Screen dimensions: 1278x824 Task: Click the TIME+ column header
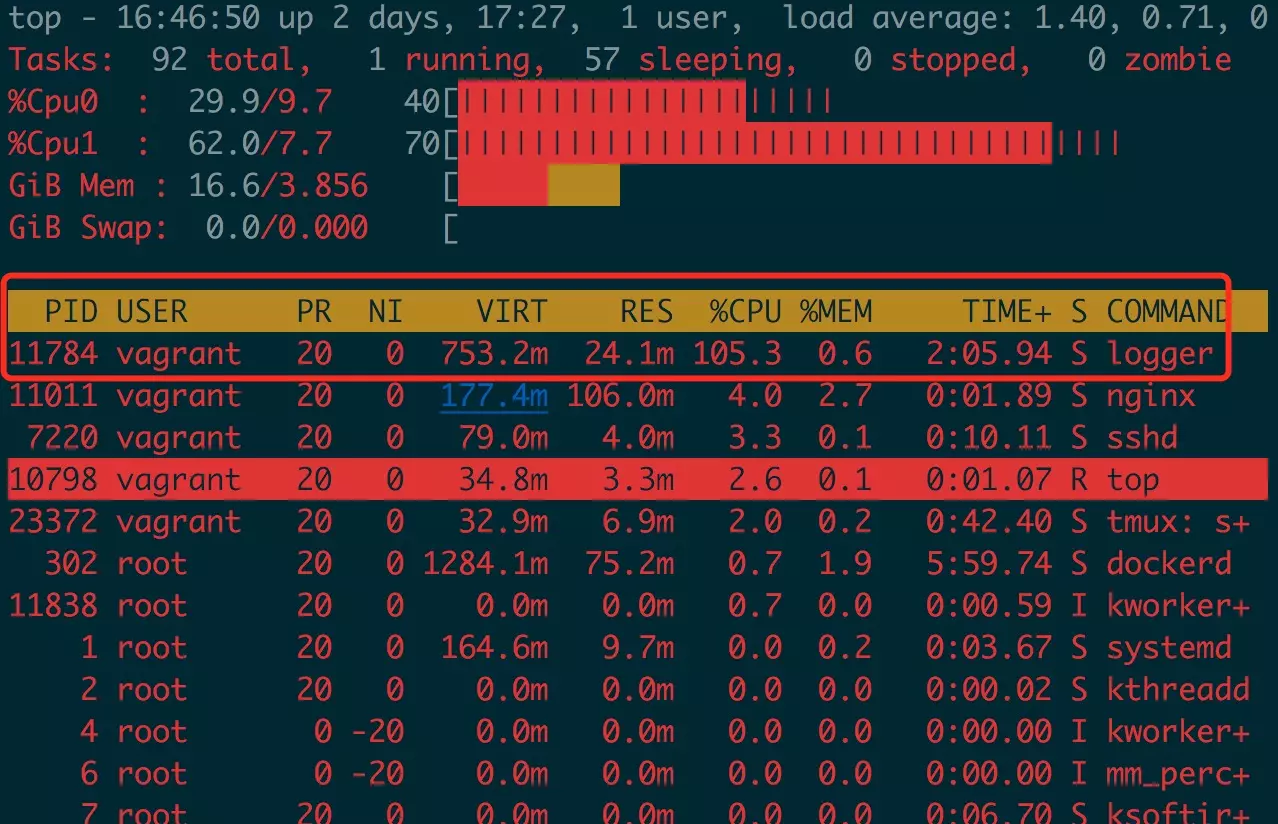(1007, 312)
